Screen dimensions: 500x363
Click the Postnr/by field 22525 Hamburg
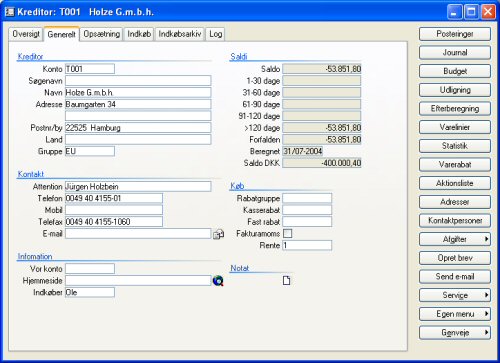pyautogui.click(x=138, y=127)
